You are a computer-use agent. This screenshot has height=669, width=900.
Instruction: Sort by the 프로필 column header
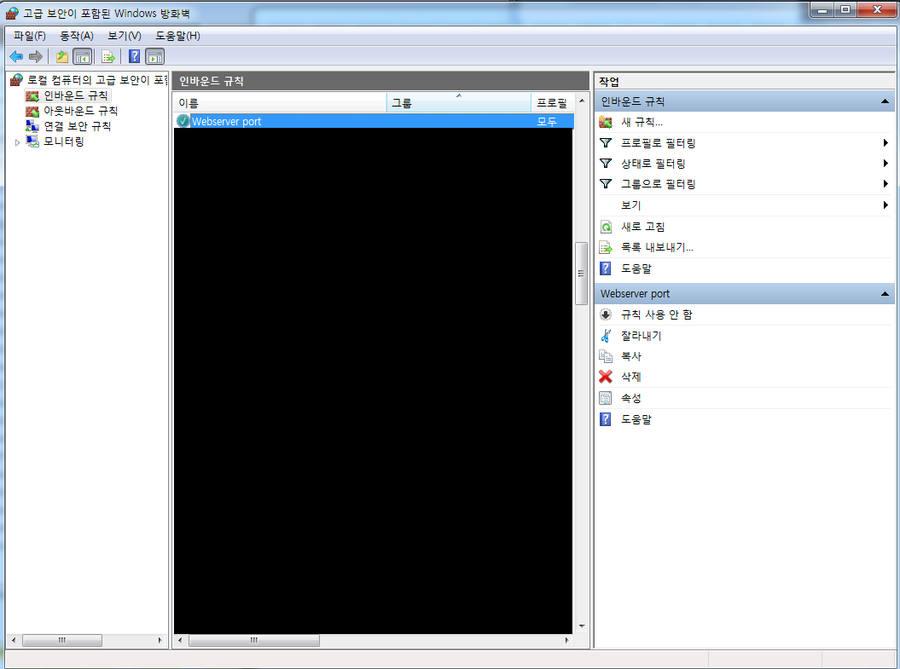click(552, 103)
